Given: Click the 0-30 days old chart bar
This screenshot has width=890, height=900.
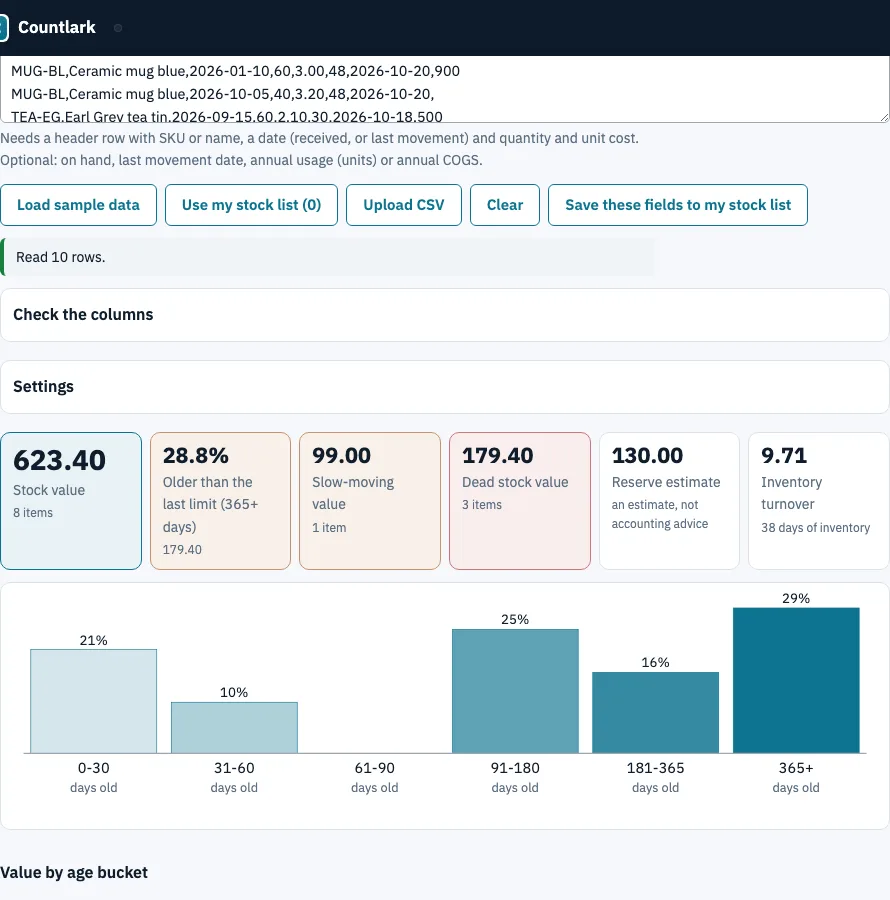Looking at the screenshot, I should click(x=94, y=701).
